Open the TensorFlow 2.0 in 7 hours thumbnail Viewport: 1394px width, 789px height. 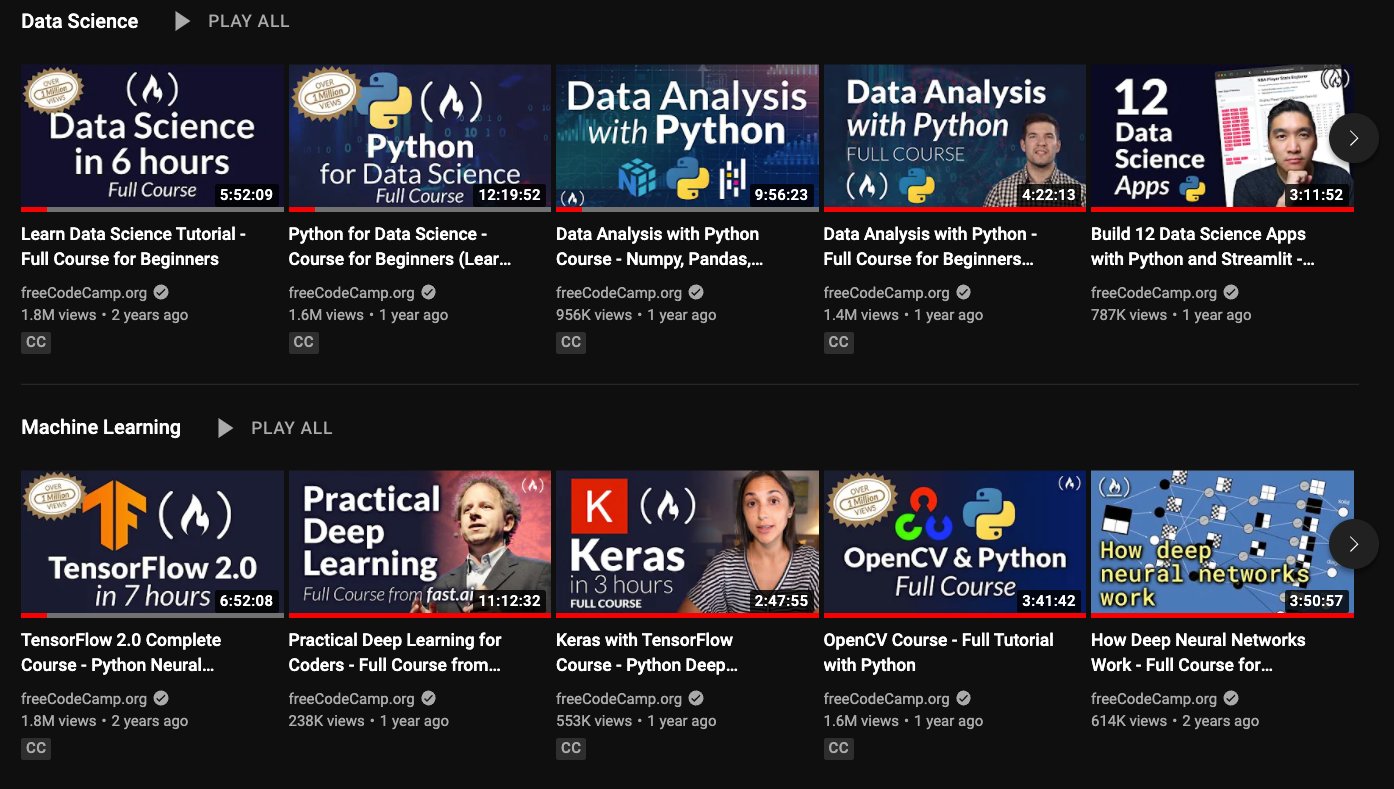pos(152,544)
